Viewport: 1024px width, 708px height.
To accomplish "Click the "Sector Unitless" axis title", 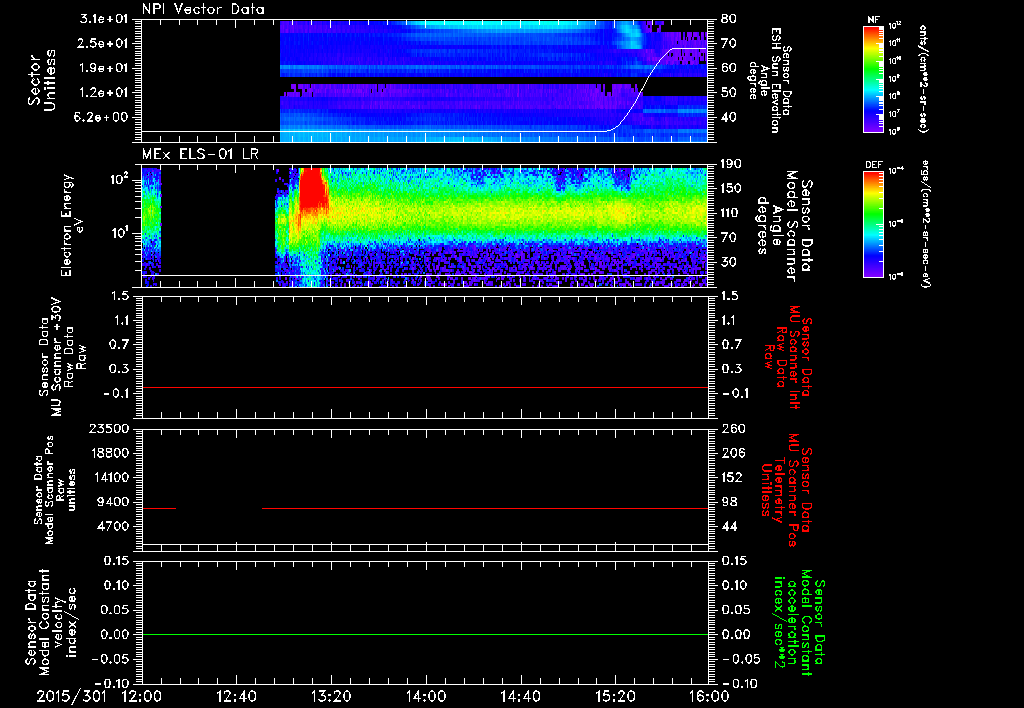I will [42, 80].
